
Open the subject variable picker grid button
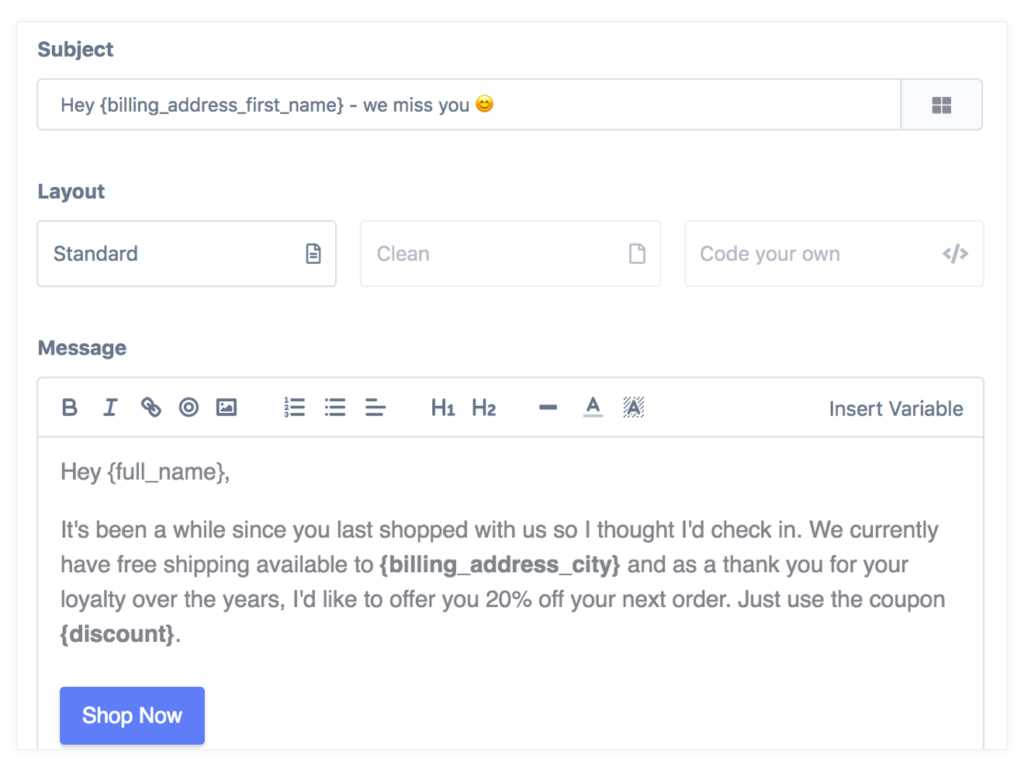click(941, 105)
